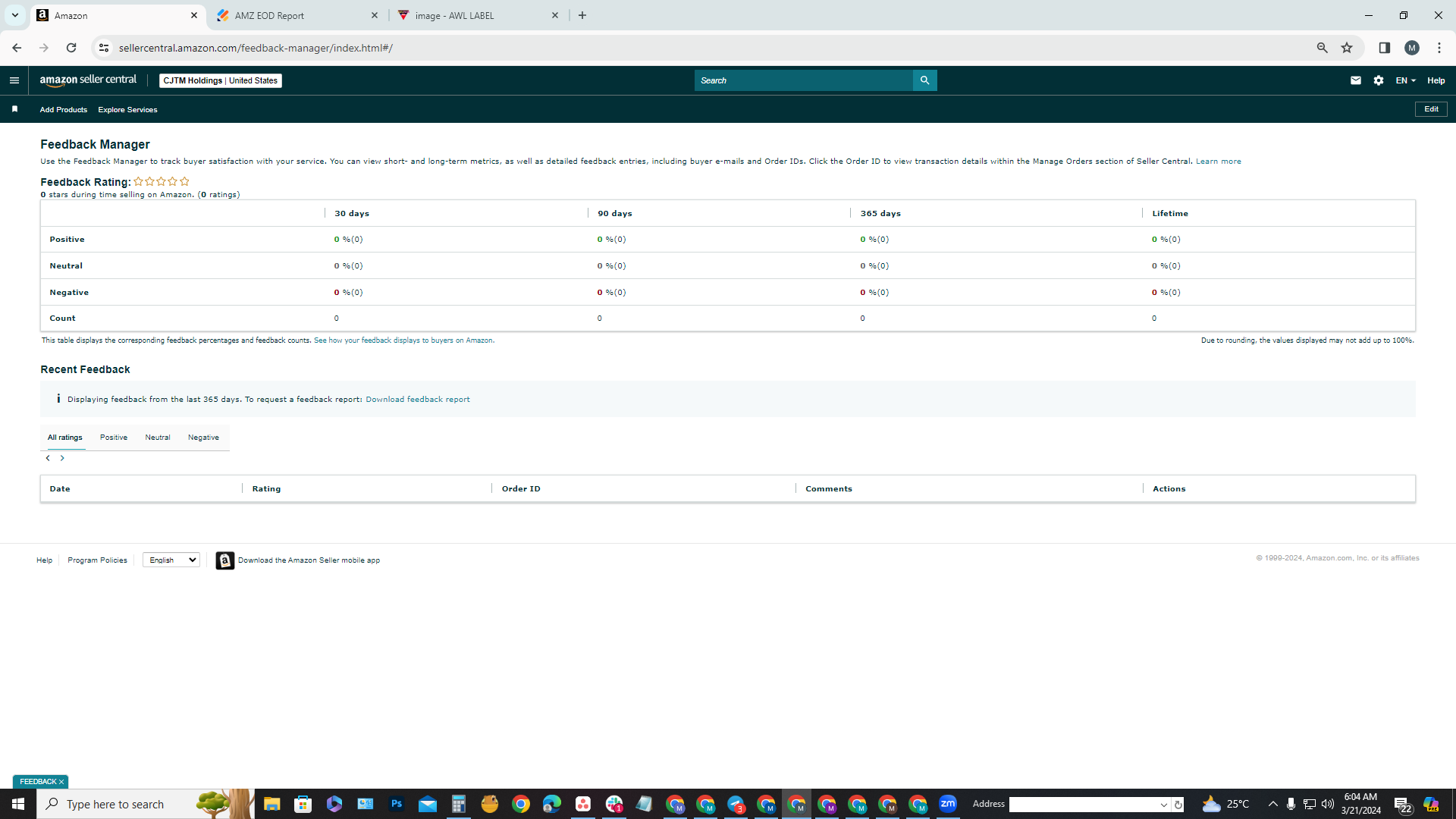This screenshot has height=819, width=1456.
Task: Launch Photoshop from the taskbar
Action: click(397, 804)
